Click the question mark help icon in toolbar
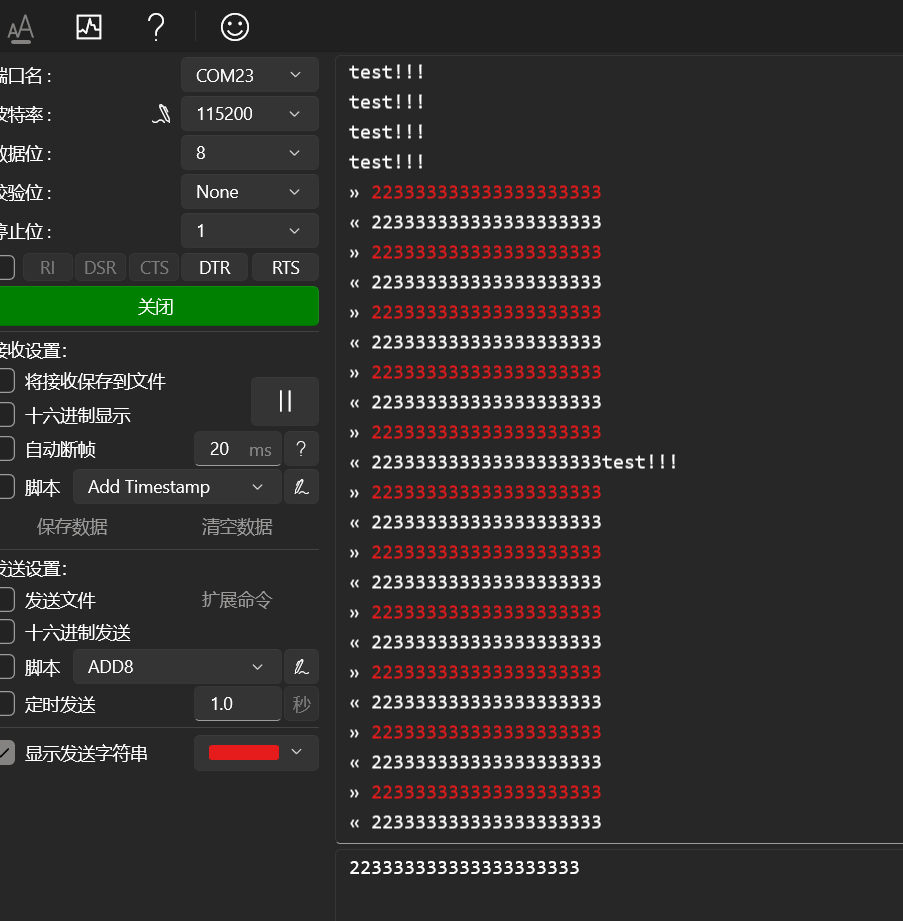The width and height of the screenshot is (903, 921). (x=156, y=27)
